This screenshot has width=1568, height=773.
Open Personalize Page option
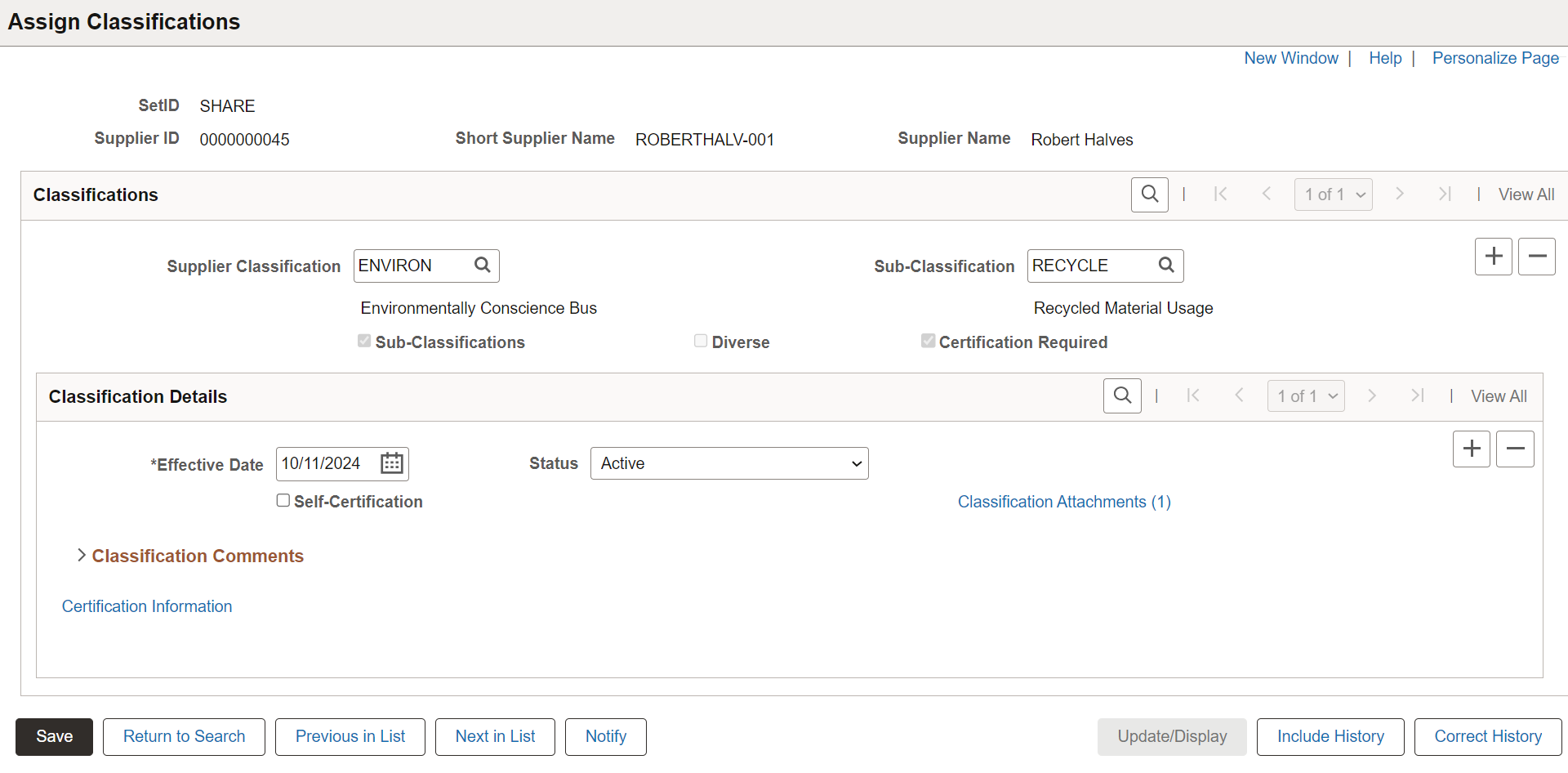(x=1495, y=58)
